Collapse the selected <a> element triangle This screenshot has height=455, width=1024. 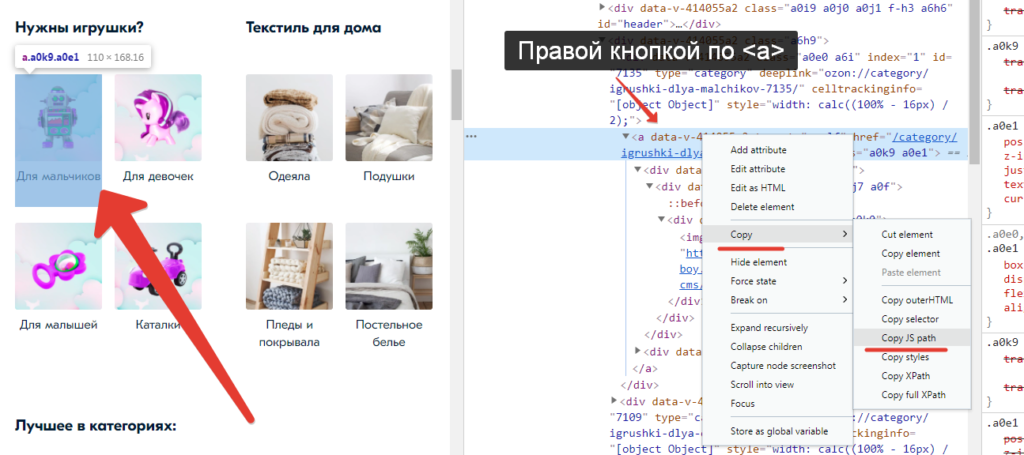(627, 137)
